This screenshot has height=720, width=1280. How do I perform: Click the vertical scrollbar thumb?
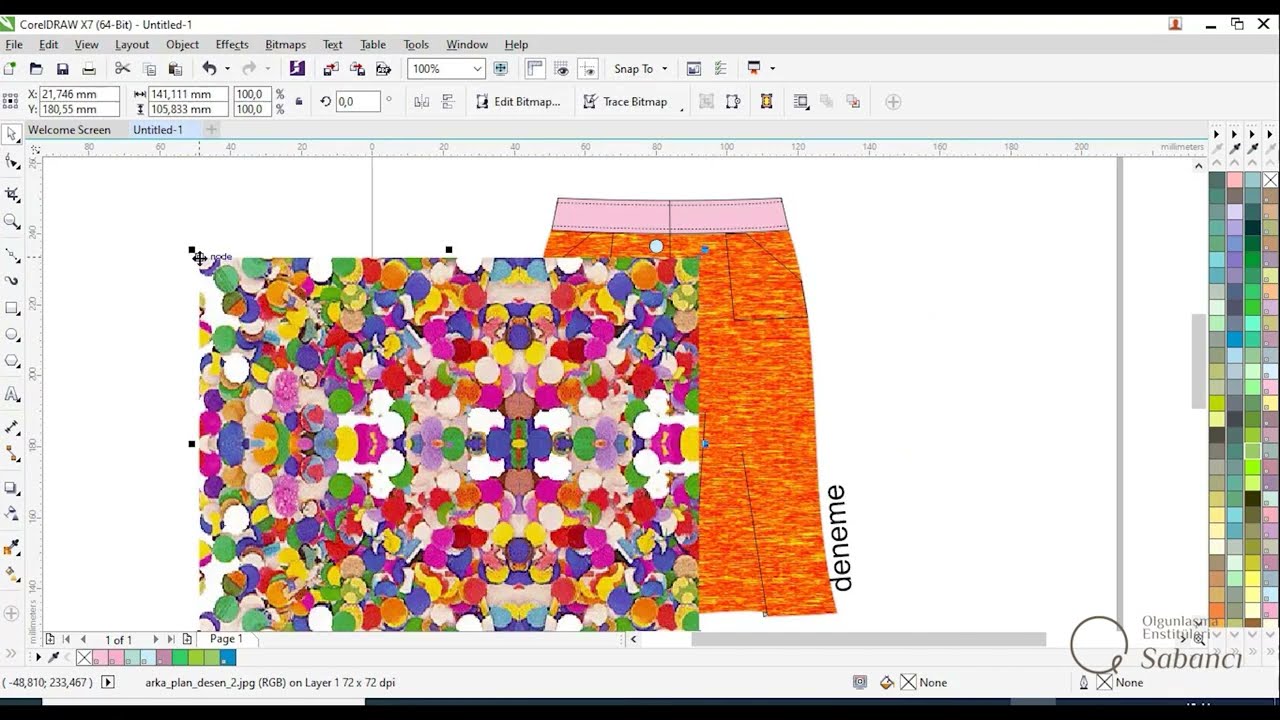tap(1198, 361)
